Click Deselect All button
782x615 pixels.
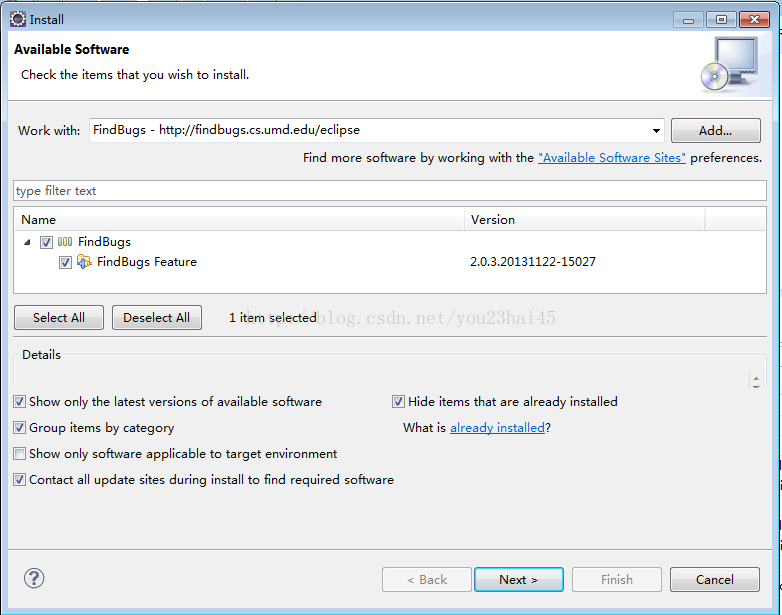(157, 318)
